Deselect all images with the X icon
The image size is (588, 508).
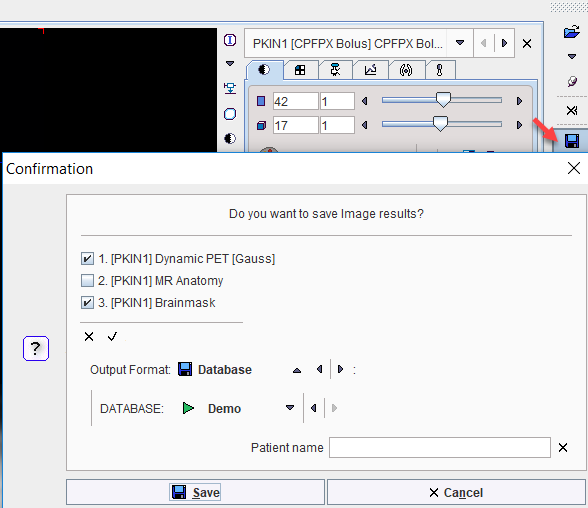point(89,337)
